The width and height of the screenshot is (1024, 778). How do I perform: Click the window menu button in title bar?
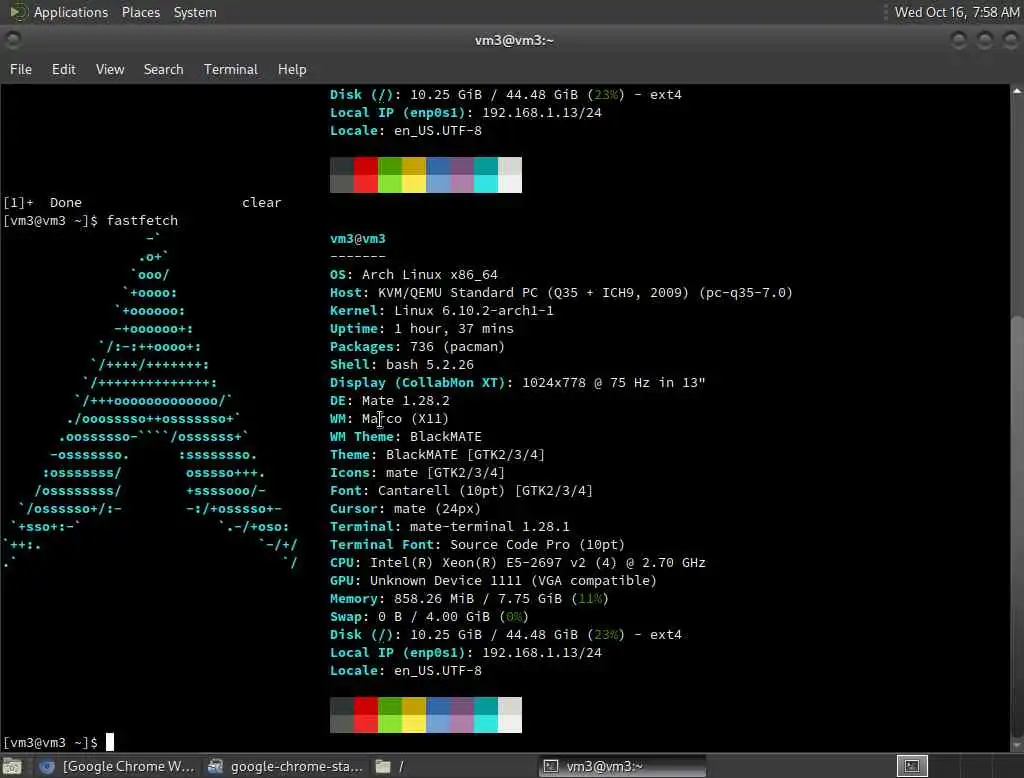[x=13, y=41]
